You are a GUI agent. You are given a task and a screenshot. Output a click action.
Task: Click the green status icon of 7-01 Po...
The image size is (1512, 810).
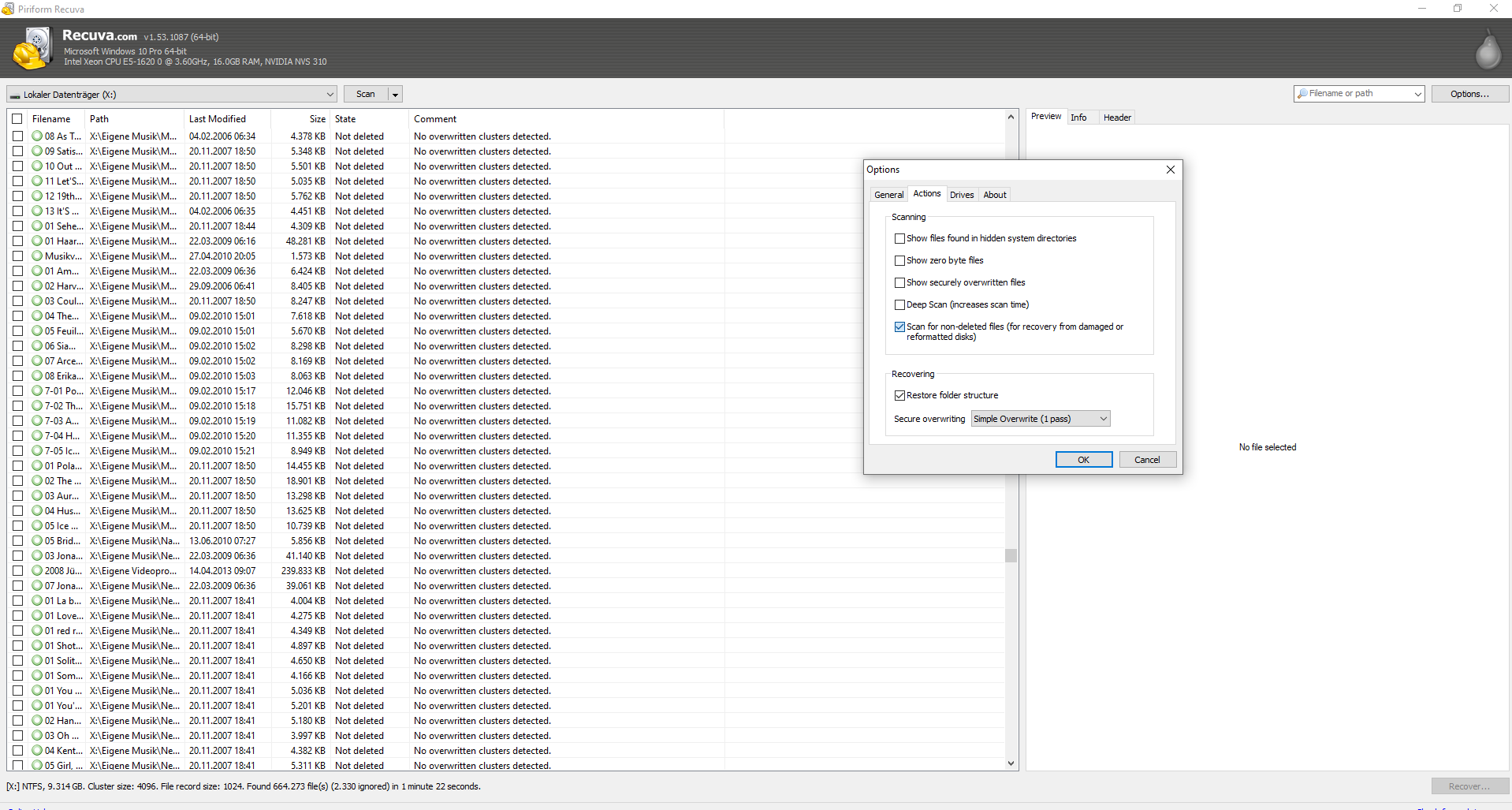[x=37, y=391]
